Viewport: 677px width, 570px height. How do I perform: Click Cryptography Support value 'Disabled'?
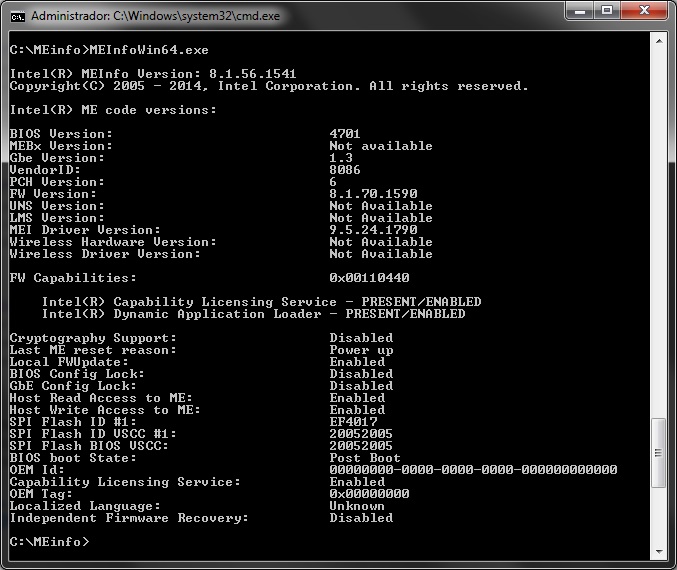click(x=361, y=338)
